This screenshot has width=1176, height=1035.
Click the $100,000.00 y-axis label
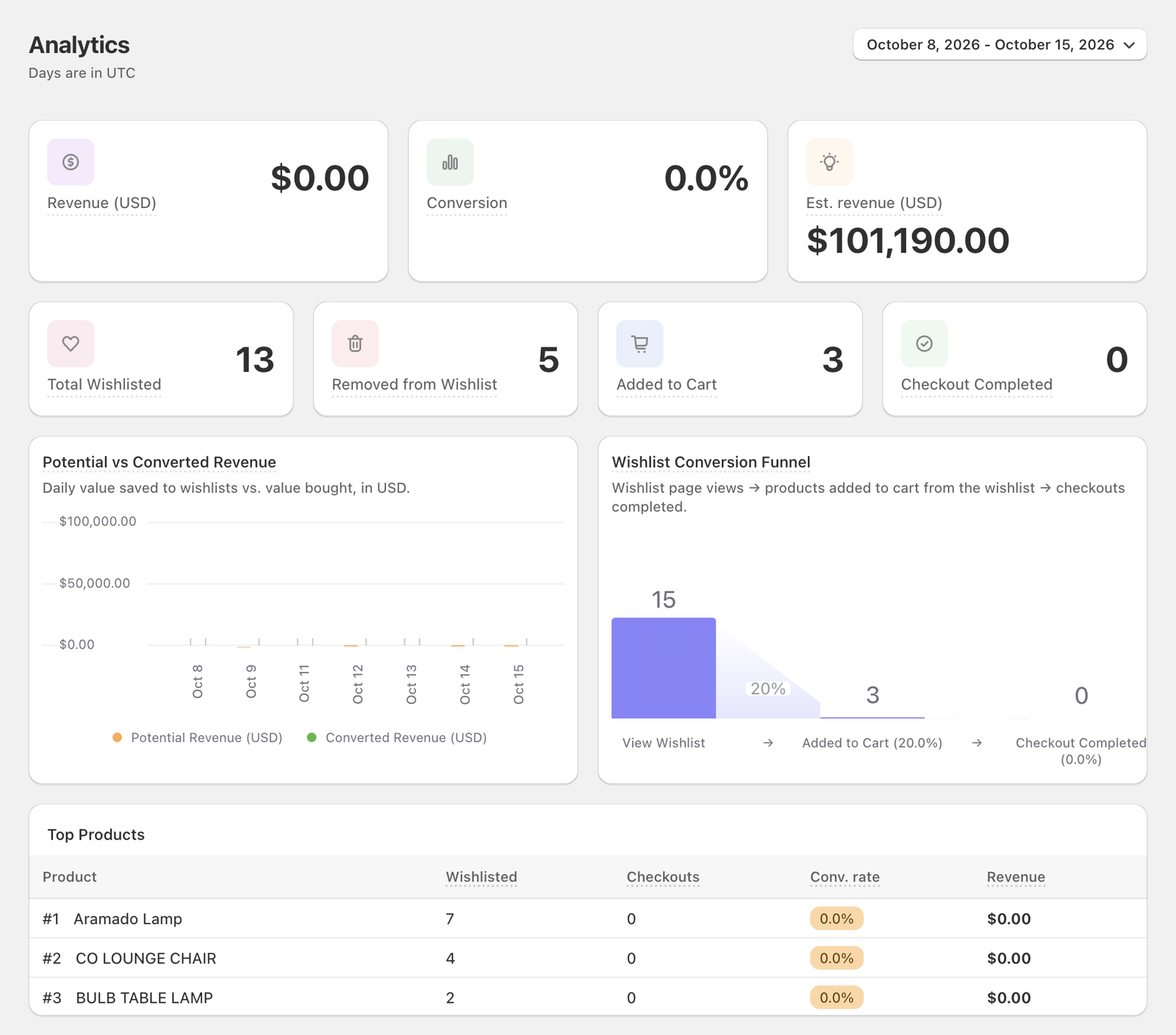click(x=98, y=522)
